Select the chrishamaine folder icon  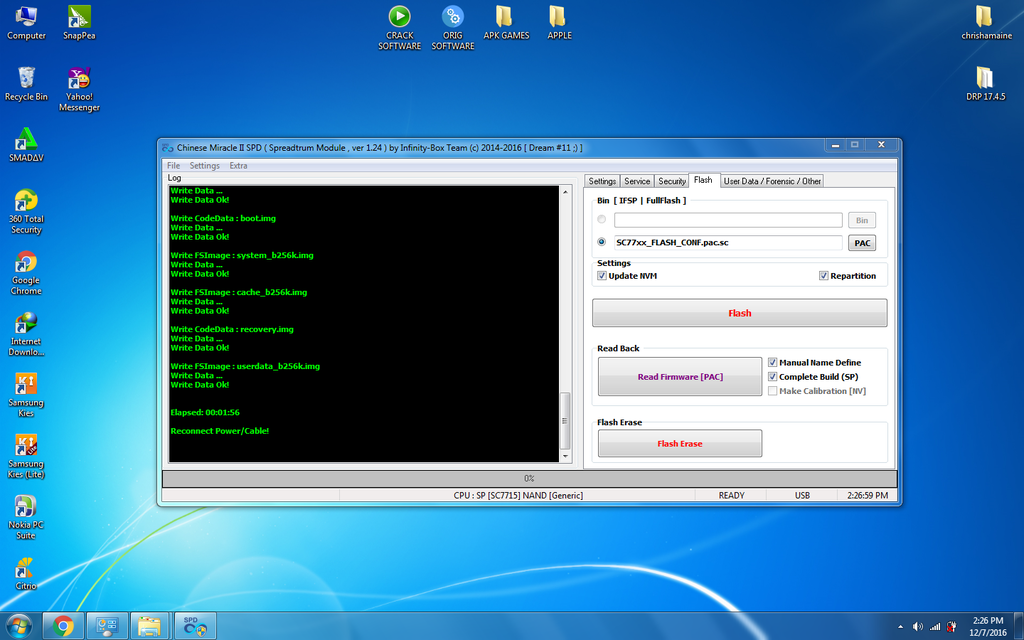tap(986, 23)
